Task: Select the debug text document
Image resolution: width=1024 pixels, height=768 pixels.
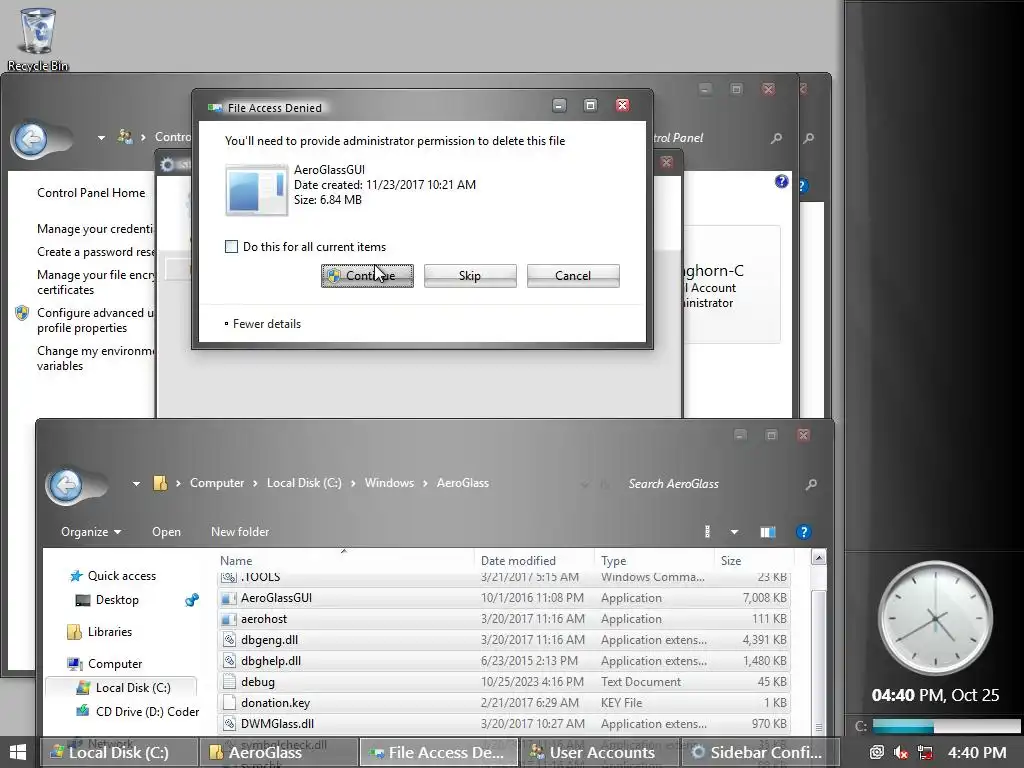Action: [504, 682]
